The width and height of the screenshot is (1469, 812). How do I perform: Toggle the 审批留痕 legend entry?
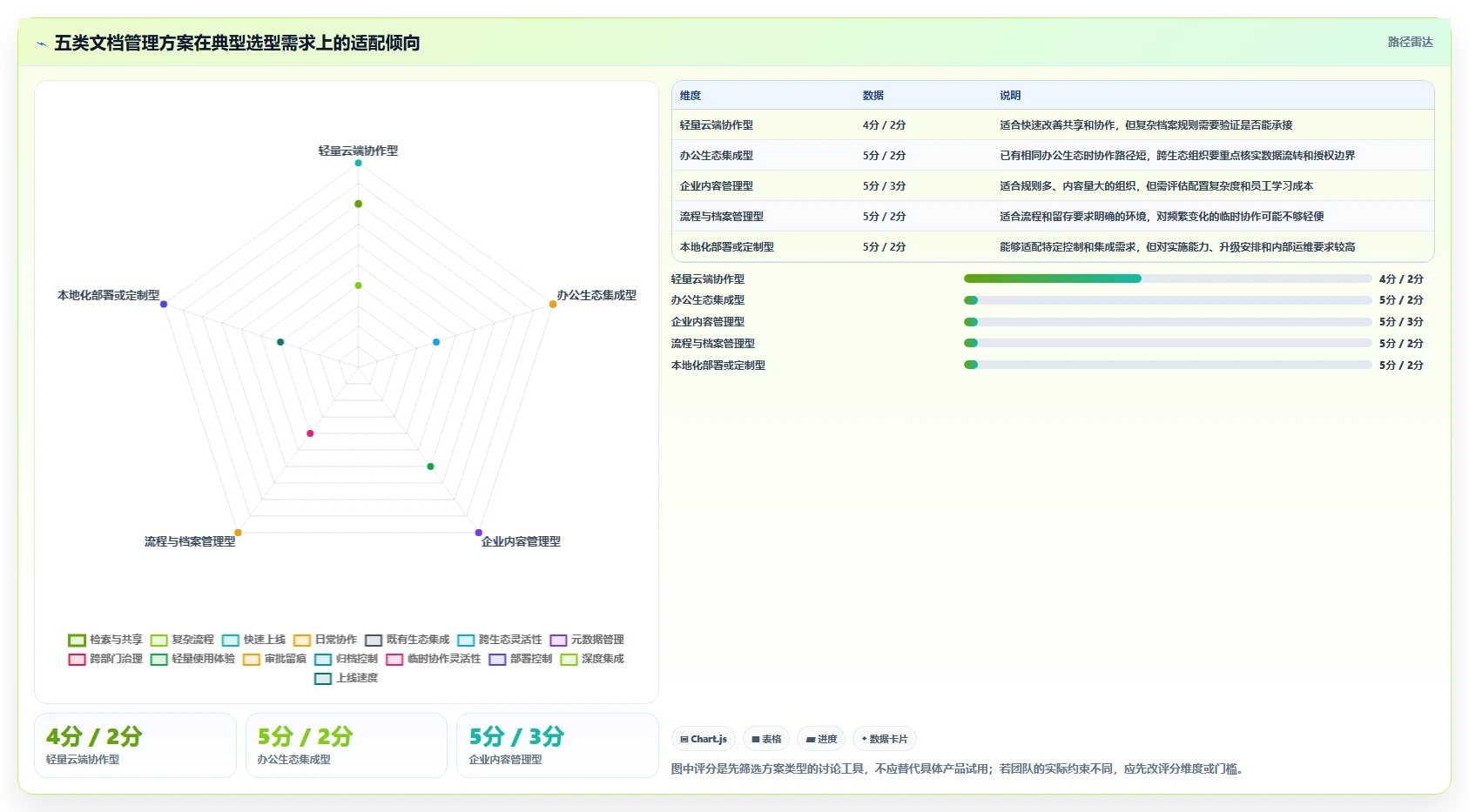274,659
